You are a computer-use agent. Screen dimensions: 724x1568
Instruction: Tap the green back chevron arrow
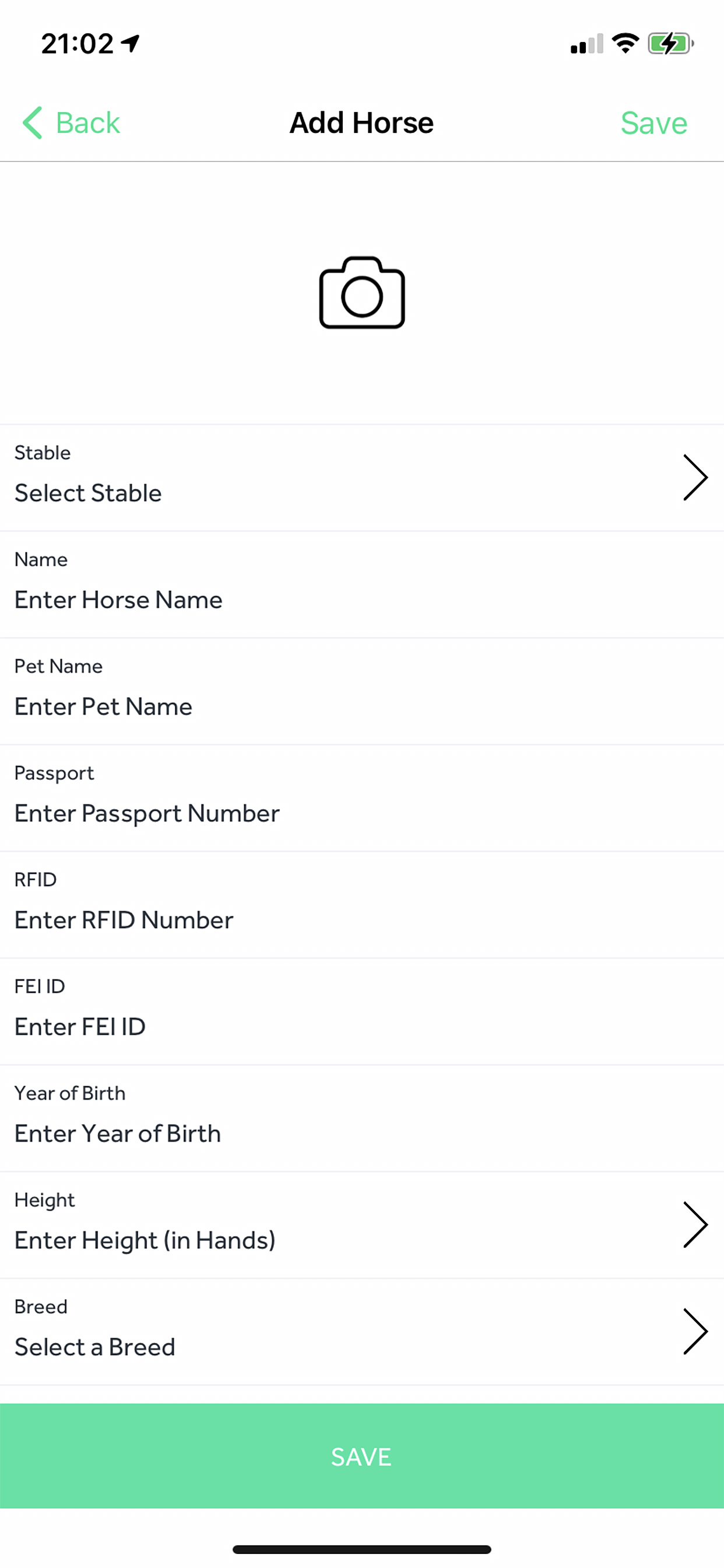coord(32,123)
